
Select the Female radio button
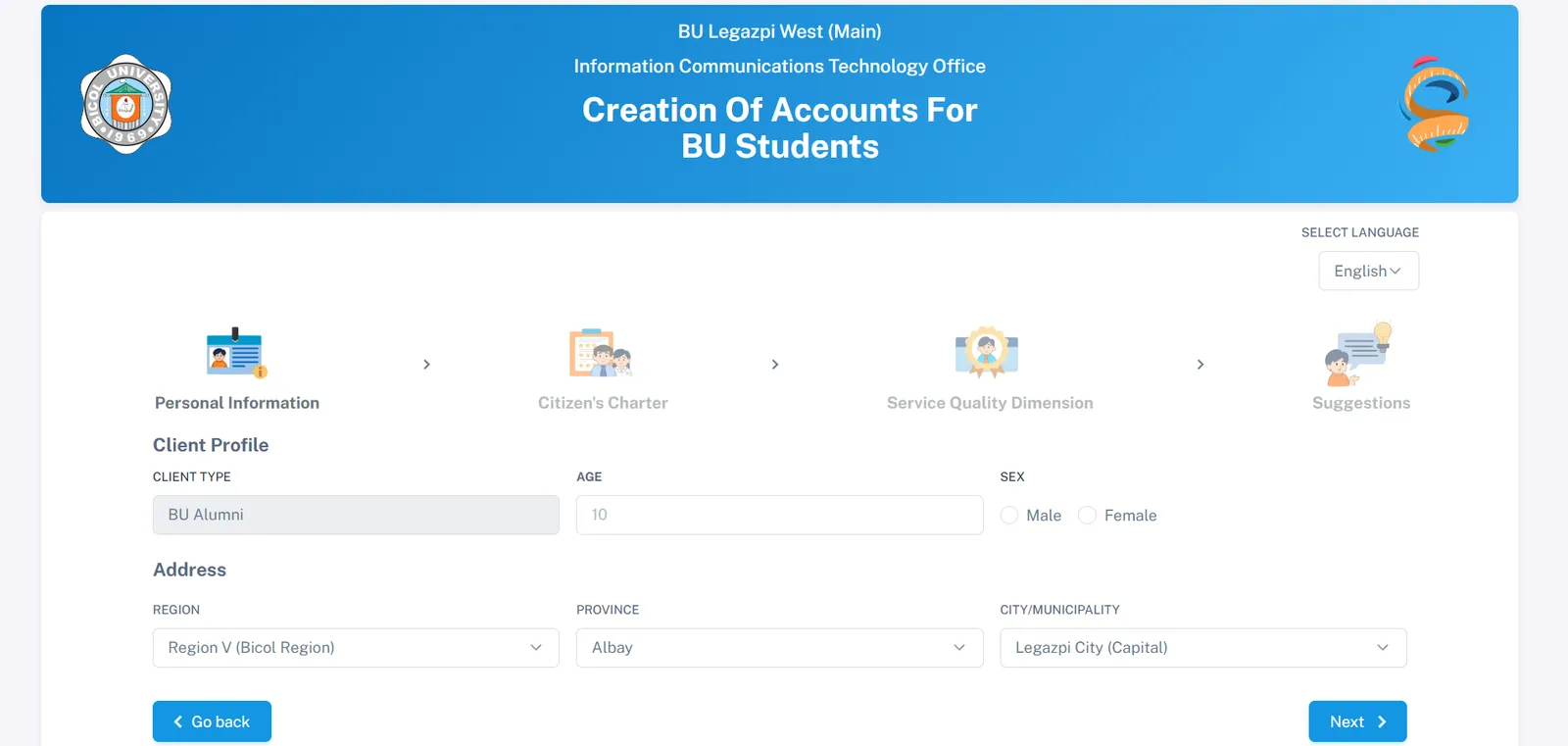point(1087,515)
